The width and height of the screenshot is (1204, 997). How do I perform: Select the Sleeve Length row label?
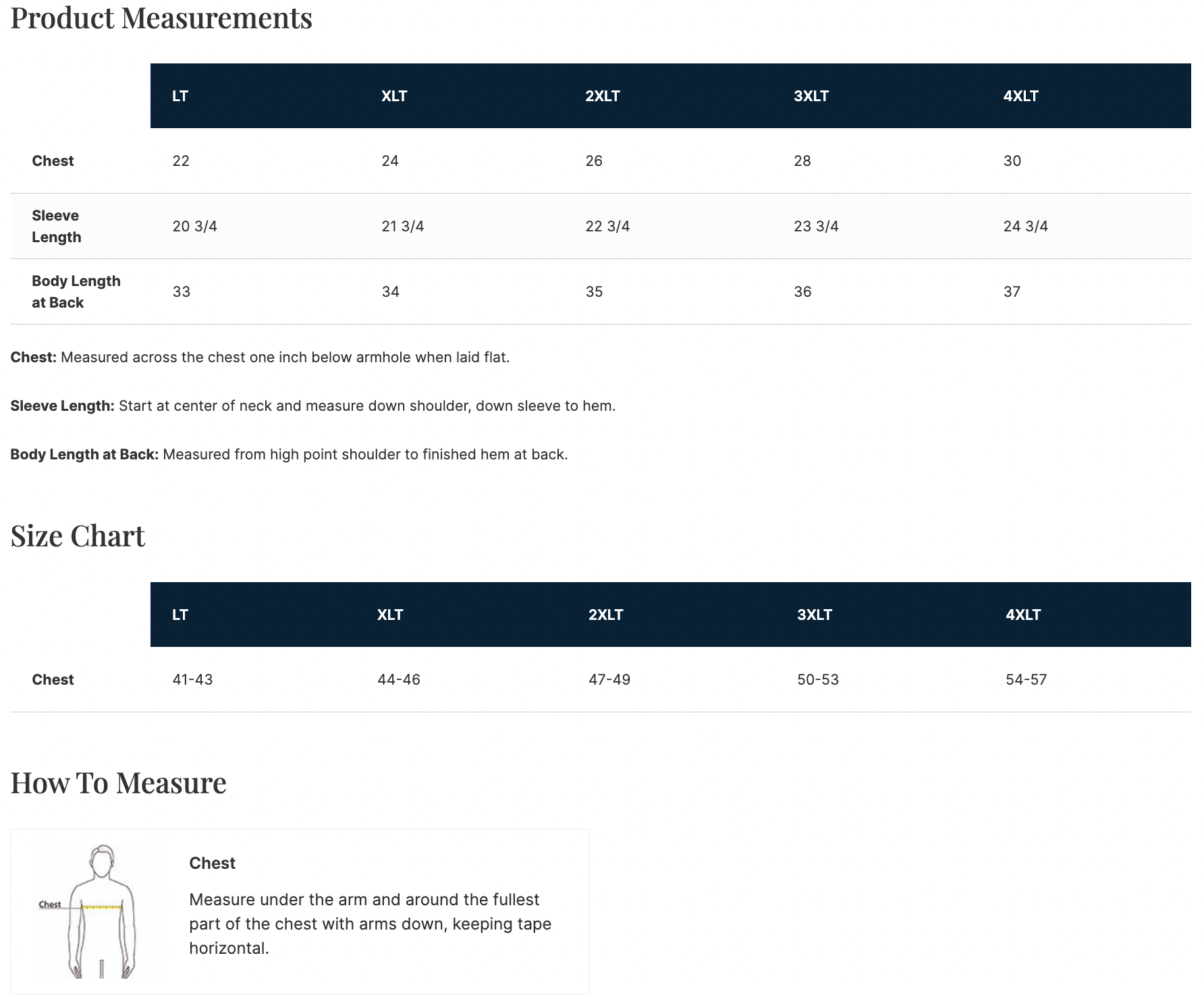(x=56, y=226)
